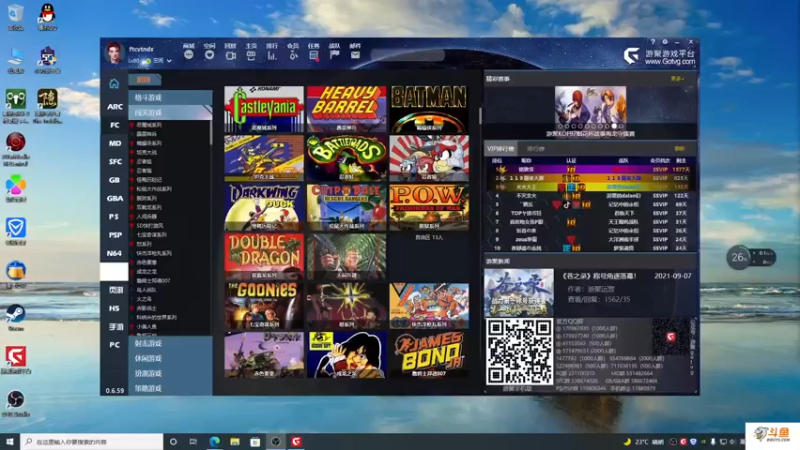
Task: Open the Darkwing Duck game tile
Action: click(x=264, y=207)
